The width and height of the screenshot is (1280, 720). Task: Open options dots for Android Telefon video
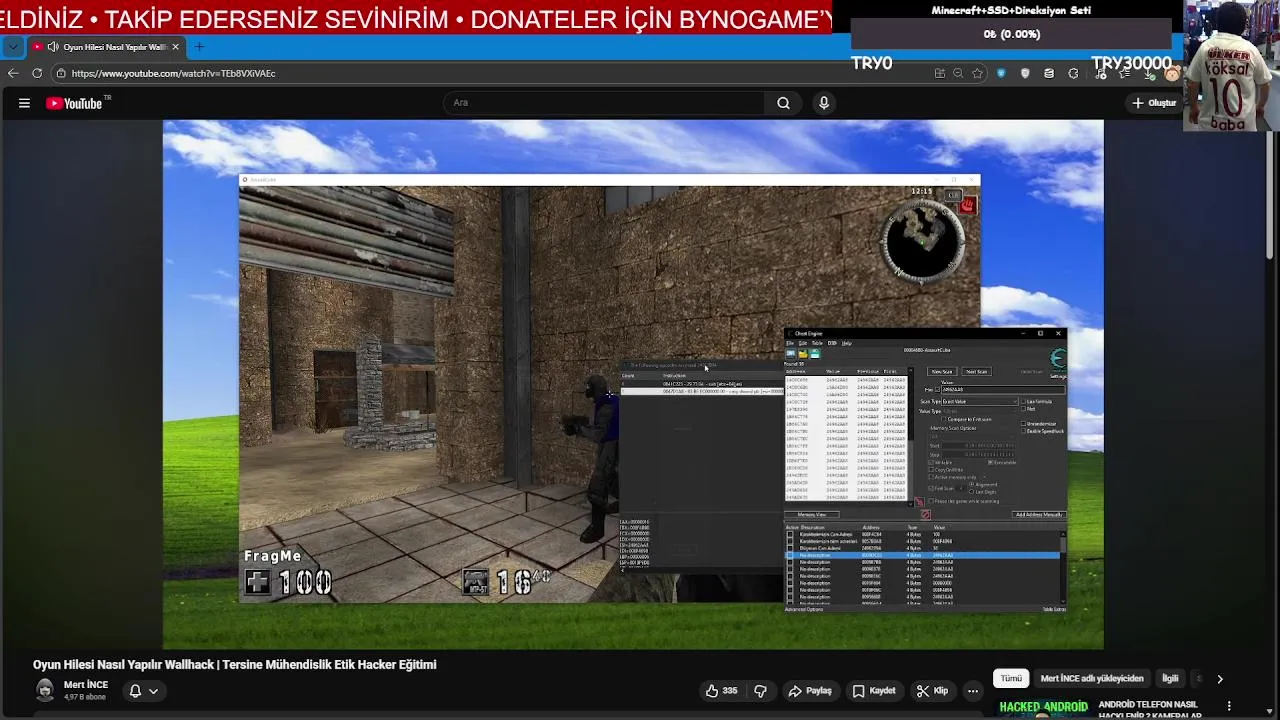[1229, 706]
